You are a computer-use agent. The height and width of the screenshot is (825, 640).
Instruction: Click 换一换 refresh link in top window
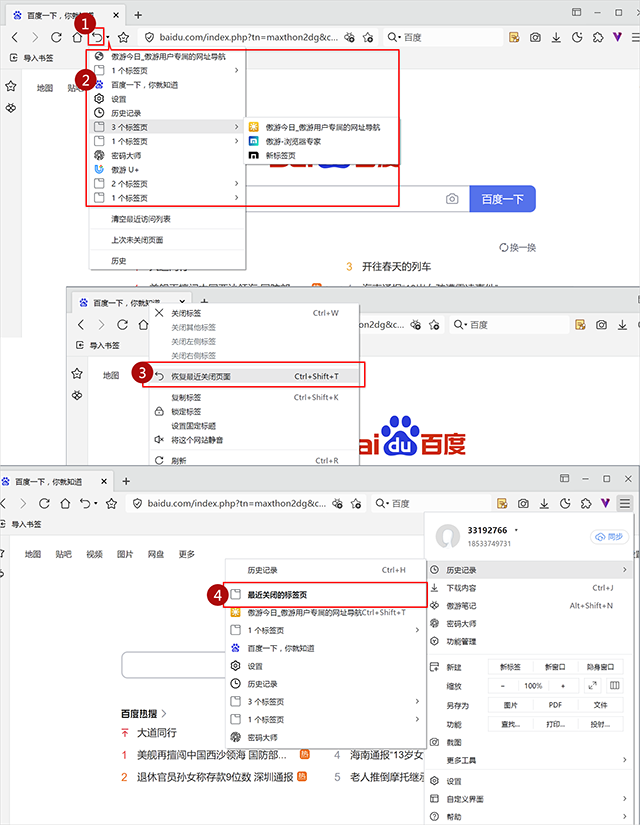point(518,247)
